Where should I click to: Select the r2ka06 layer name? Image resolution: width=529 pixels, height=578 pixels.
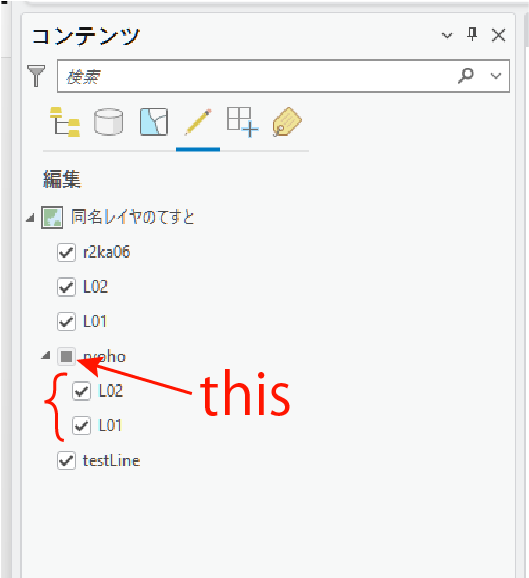107,253
